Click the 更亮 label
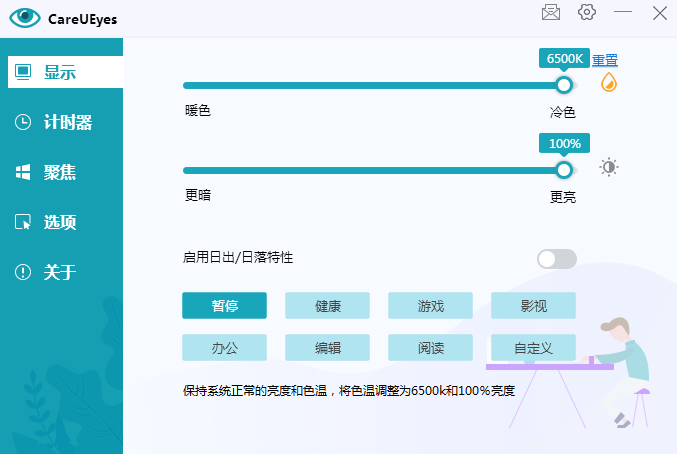The width and height of the screenshot is (677, 454). 563,197
